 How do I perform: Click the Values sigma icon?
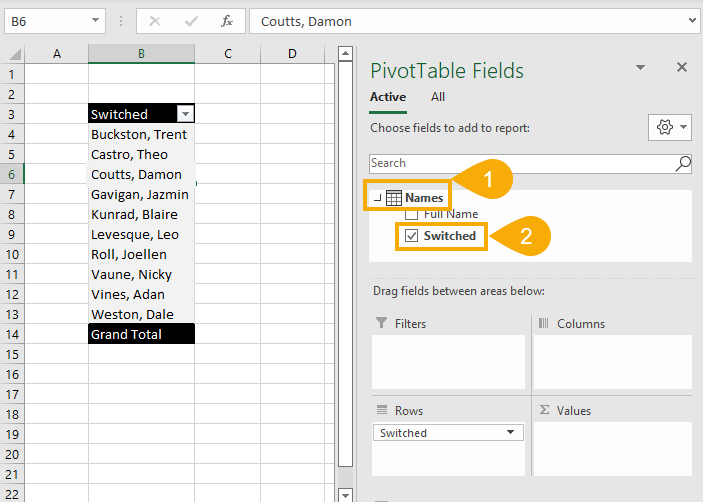(544, 410)
